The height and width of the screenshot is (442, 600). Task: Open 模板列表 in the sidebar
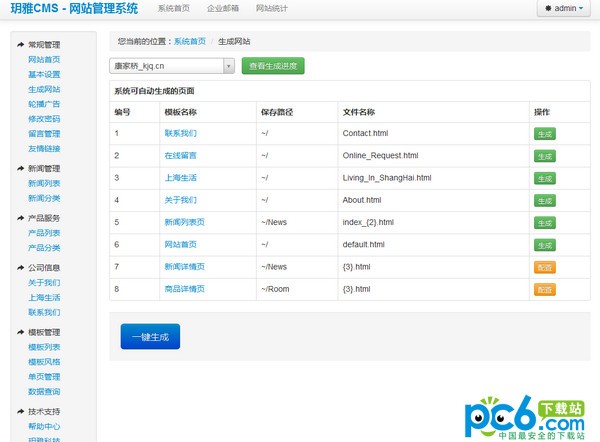[x=44, y=347]
